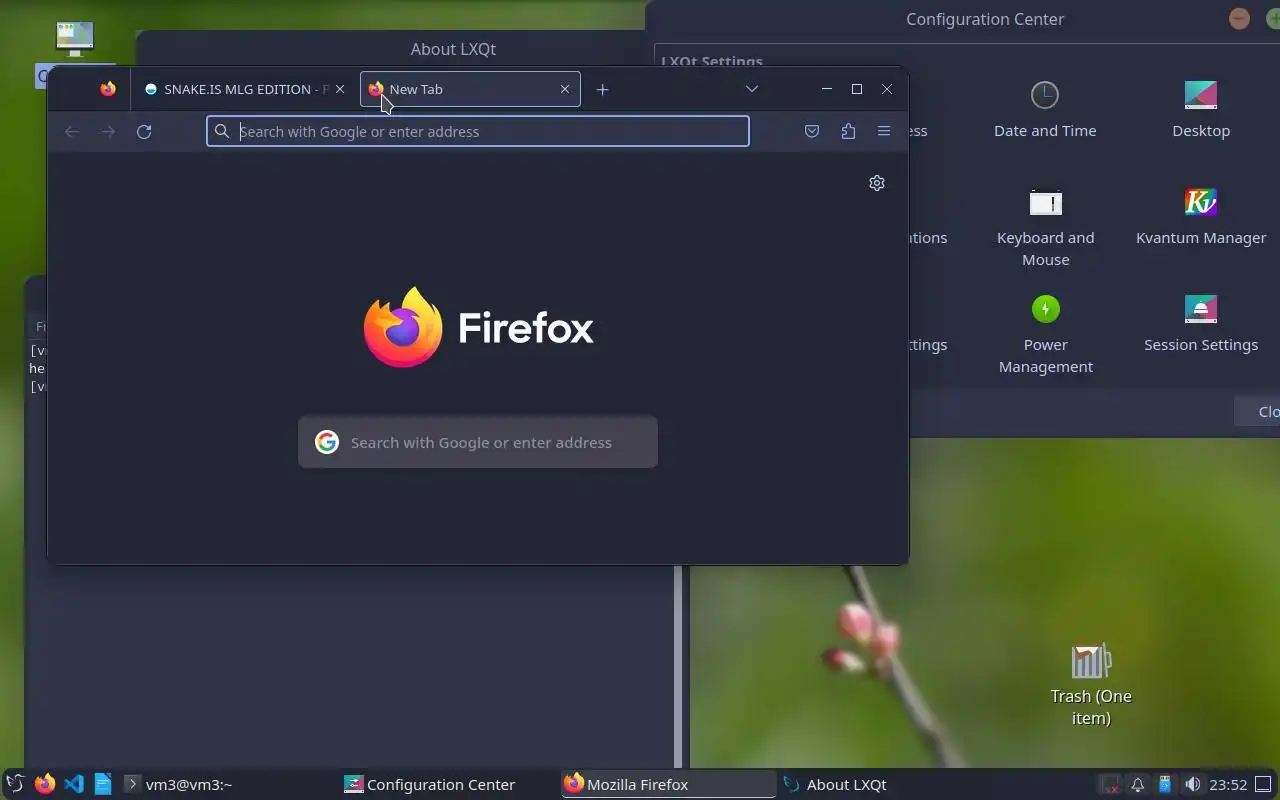Open new tab page personalize gear
This screenshot has width=1280, height=800.
[877, 183]
